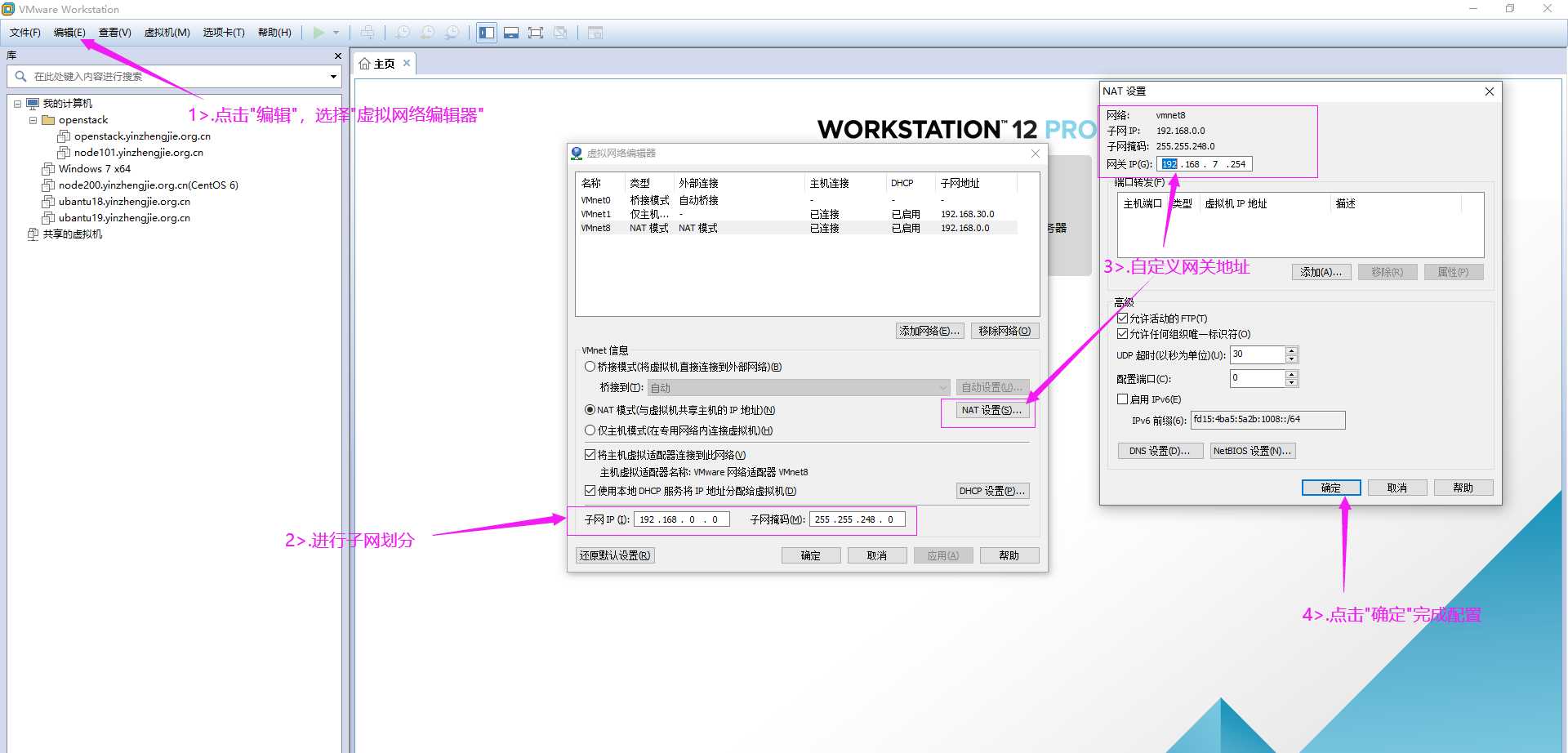The width and height of the screenshot is (1568, 753).
Task: Open the library search dropdown arrow
Action: click(x=333, y=77)
